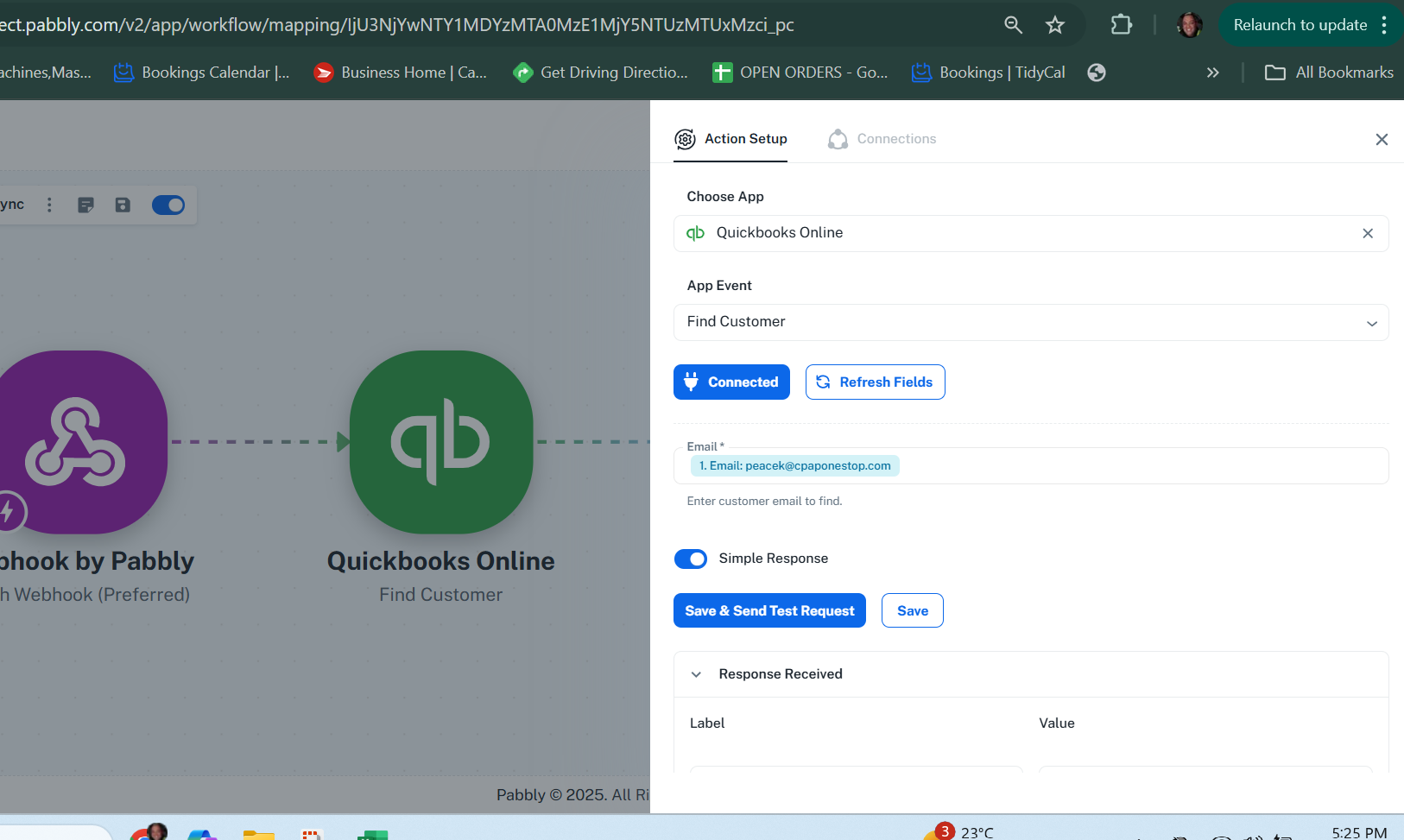Click the Quickbooks Online app selector field
Screen dimensions: 1404x840
1031,233
